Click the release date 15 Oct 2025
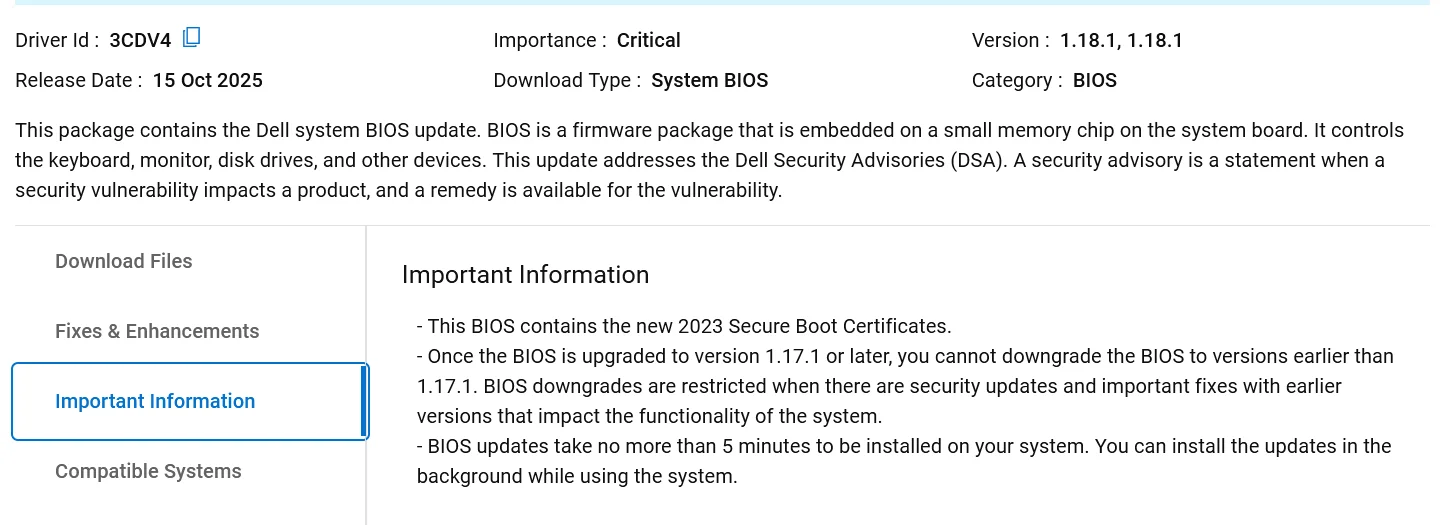 coord(207,80)
